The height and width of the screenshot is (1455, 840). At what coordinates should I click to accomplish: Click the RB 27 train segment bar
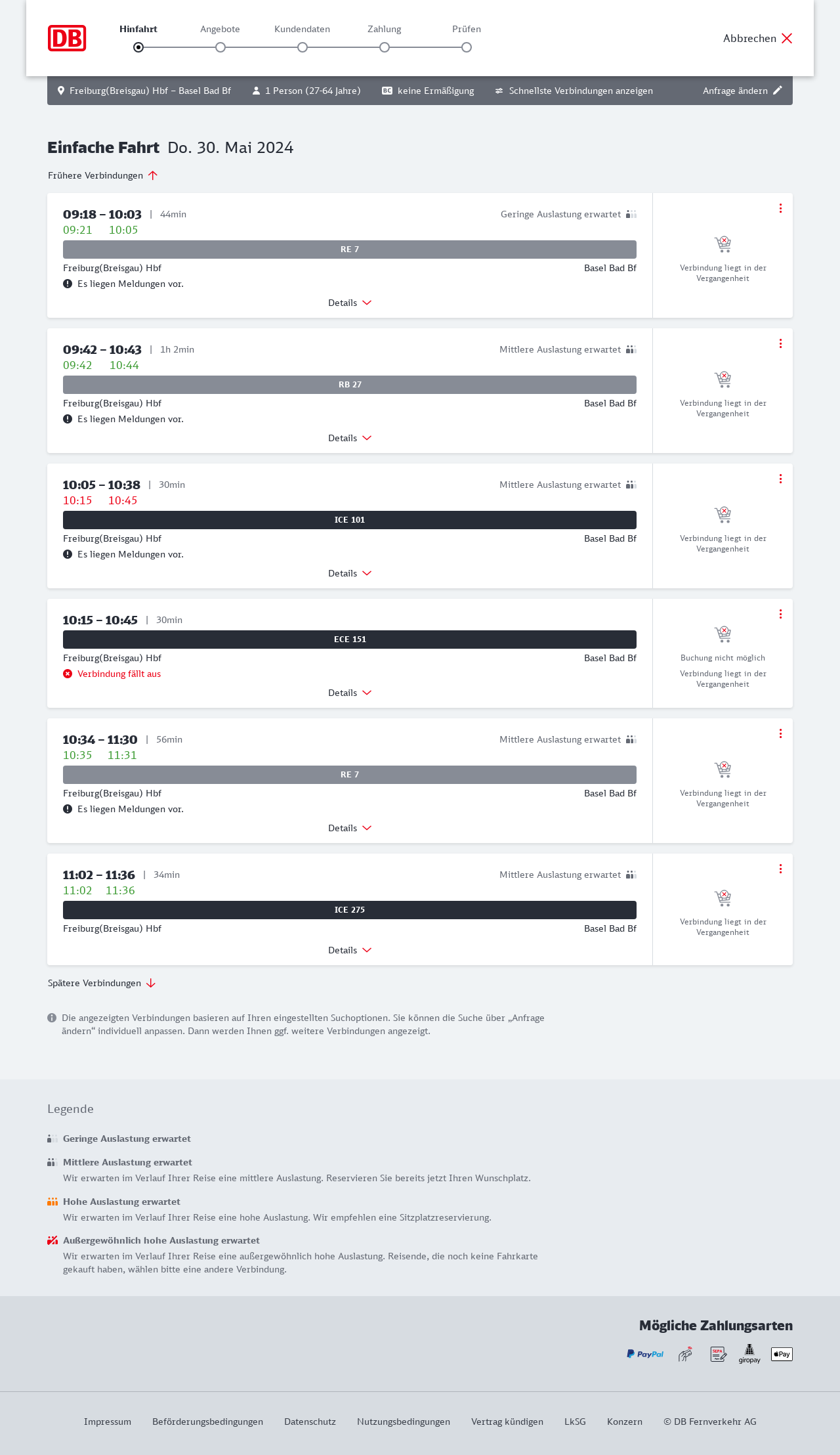coord(350,385)
